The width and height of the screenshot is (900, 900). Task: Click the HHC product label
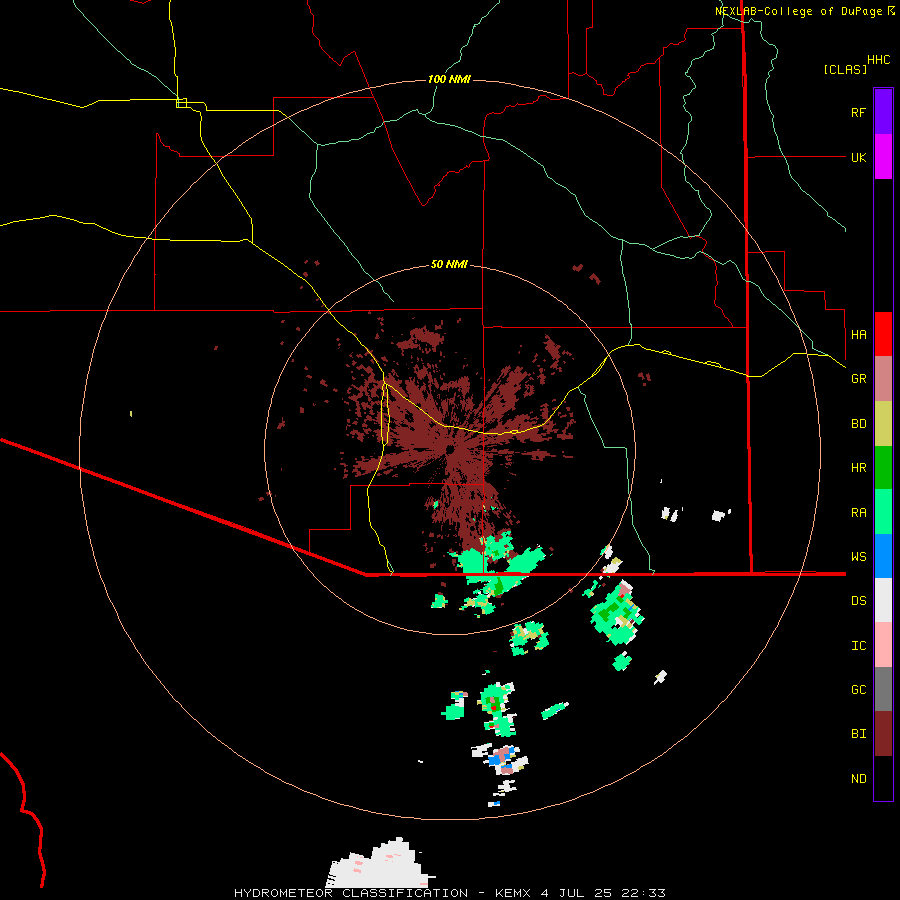tap(879, 60)
